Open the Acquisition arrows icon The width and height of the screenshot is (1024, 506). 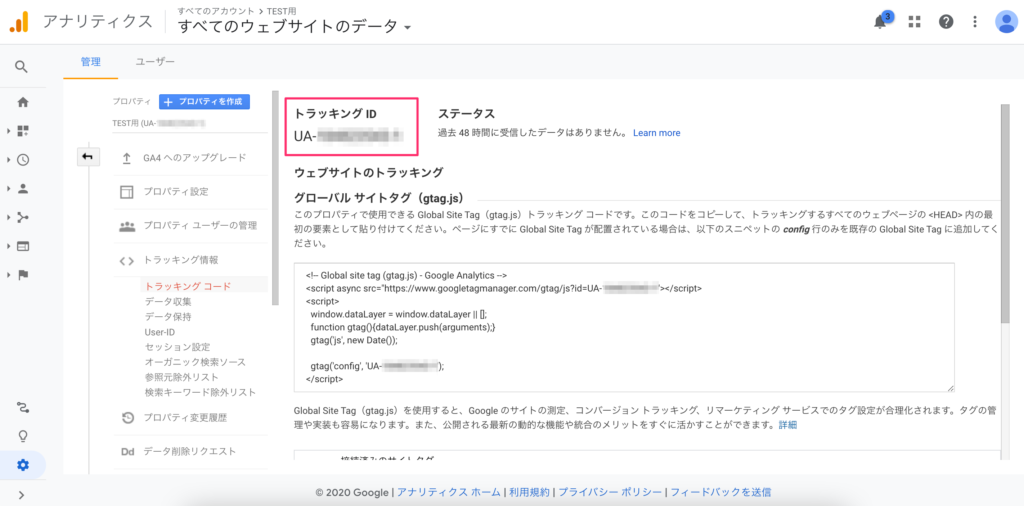coord(23,217)
